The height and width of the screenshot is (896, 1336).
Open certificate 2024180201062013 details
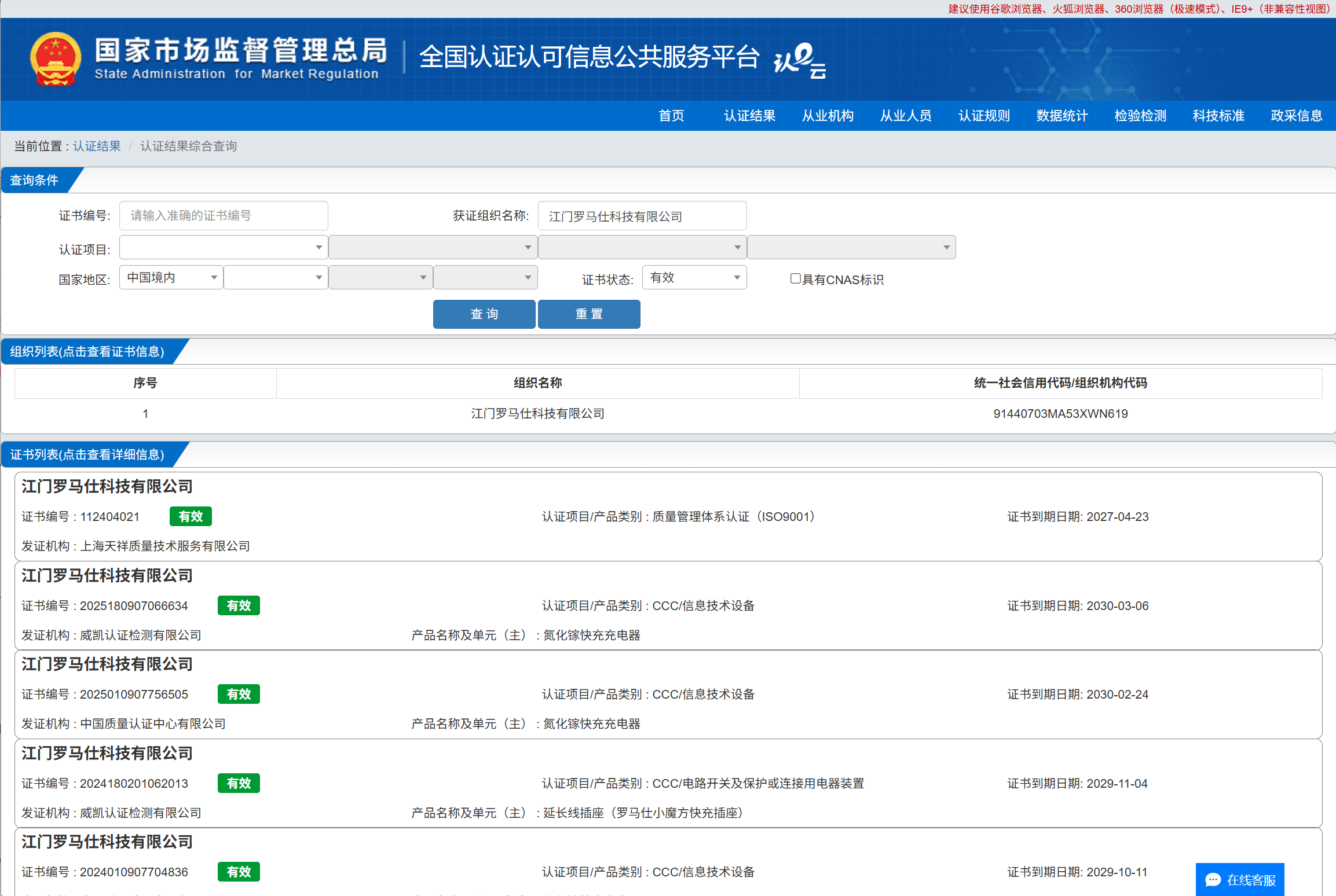click(668, 783)
